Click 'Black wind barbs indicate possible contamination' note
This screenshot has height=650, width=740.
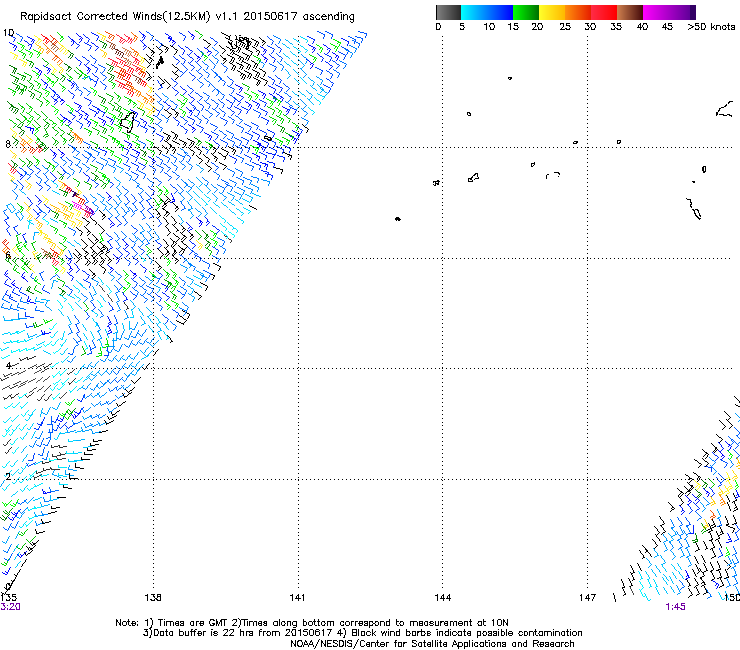click(462, 633)
